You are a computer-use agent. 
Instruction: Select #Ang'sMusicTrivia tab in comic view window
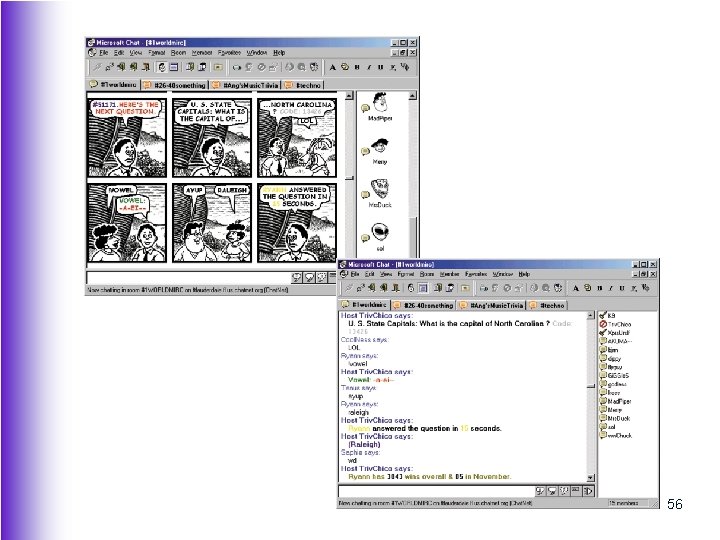click(246, 85)
